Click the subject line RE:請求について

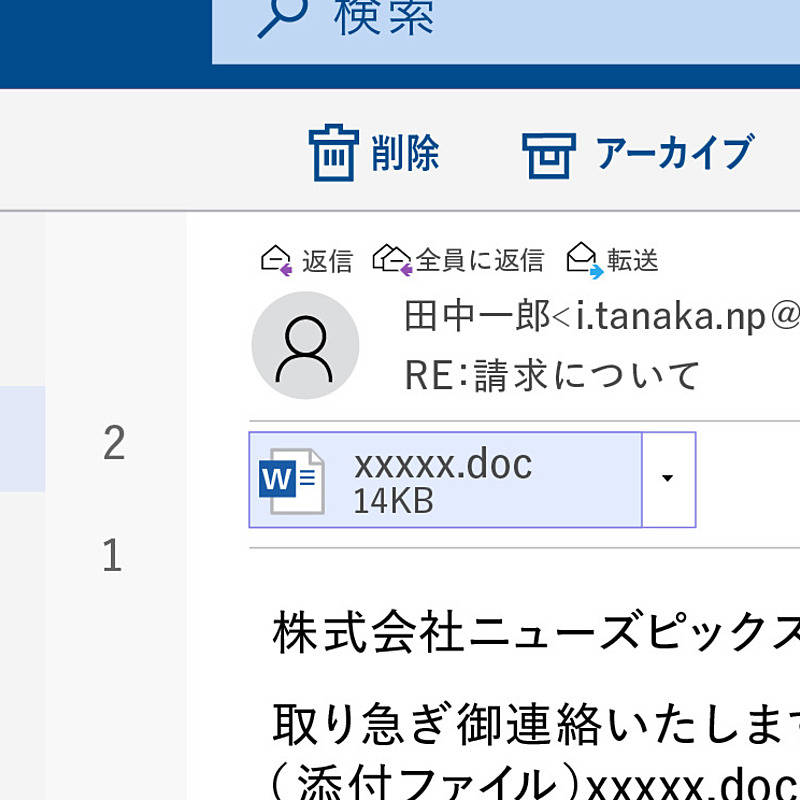coord(552,376)
